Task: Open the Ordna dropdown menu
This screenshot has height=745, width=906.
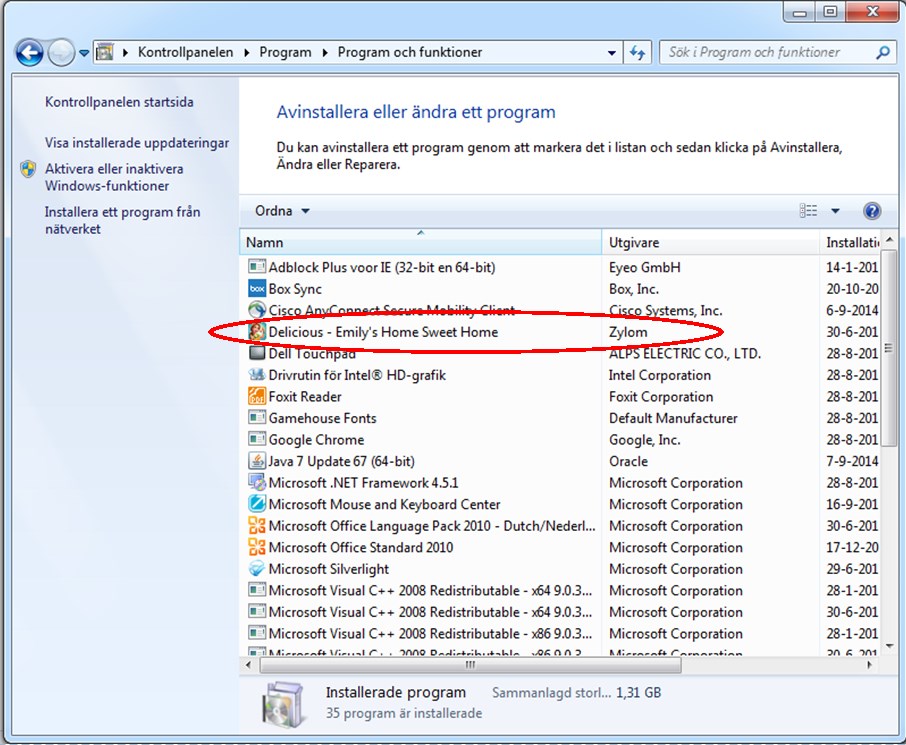Action: [x=282, y=211]
